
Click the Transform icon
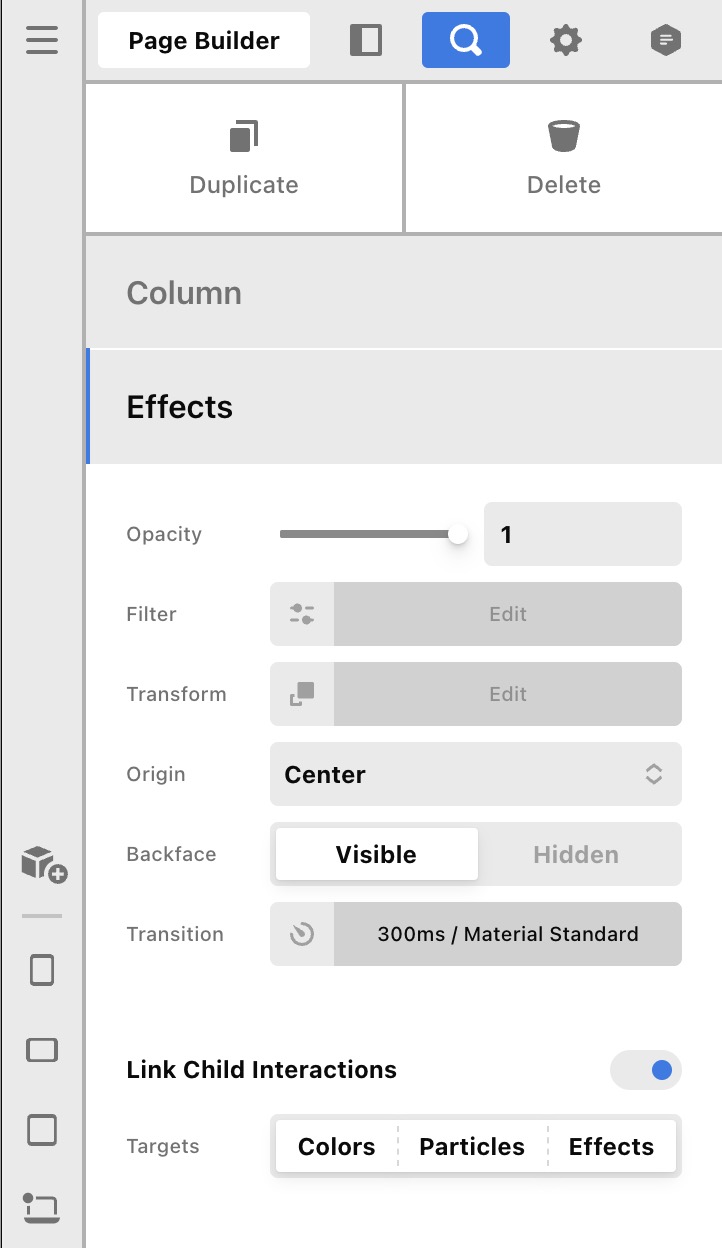[x=302, y=694]
